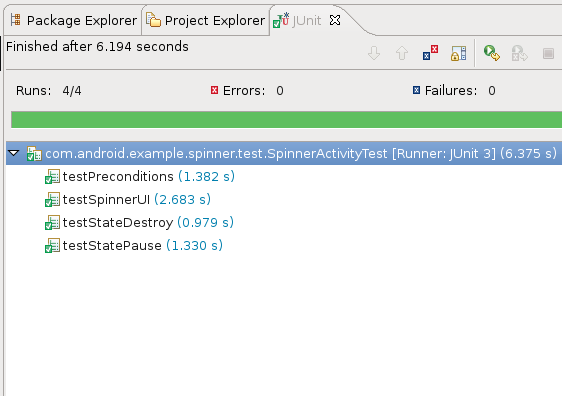Click the Rerun Test icon
Screen dimensions: 562x396
click(491, 53)
